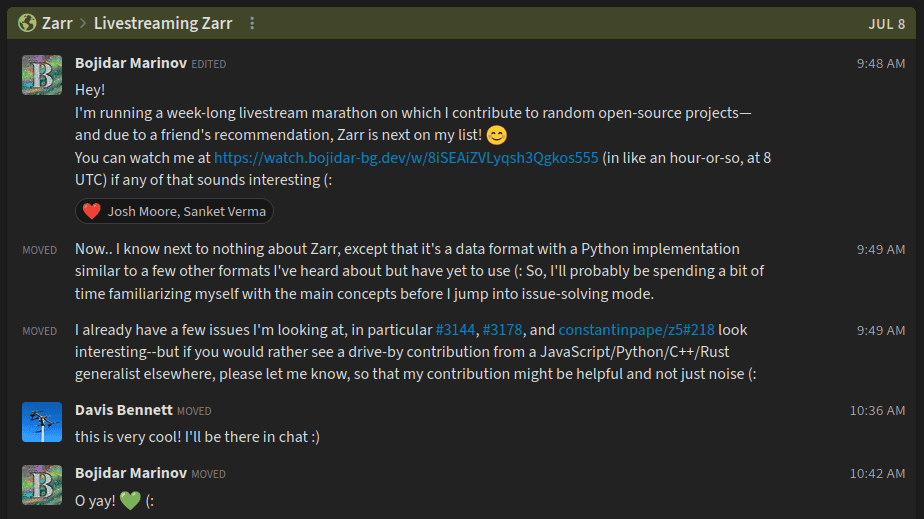Open the constantinpape/z5#218 link
The height and width of the screenshot is (519, 924).
[636, 330]
